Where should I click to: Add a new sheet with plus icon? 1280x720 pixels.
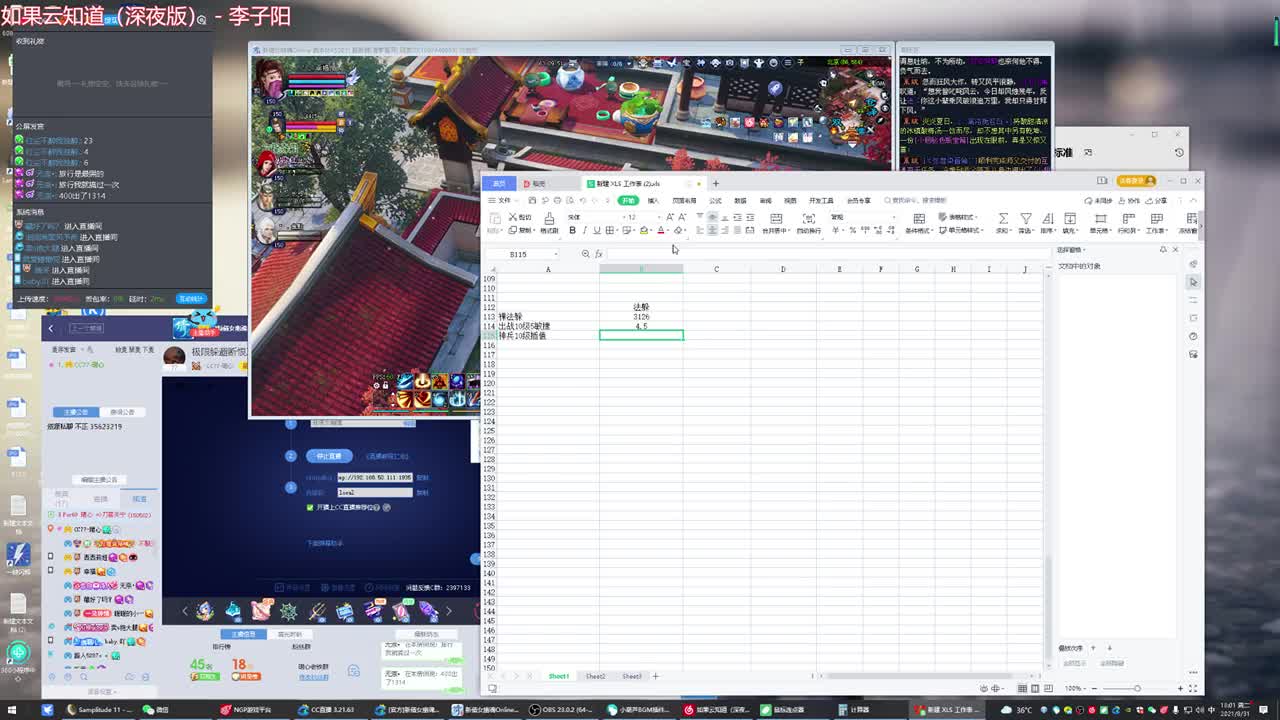pyautogui.click(x=656, y=676)
